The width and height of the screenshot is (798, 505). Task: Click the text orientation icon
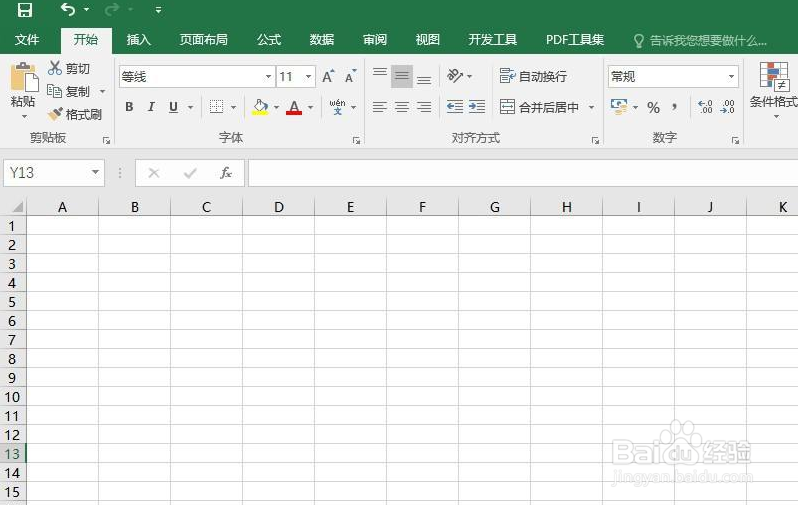[454, 76]
